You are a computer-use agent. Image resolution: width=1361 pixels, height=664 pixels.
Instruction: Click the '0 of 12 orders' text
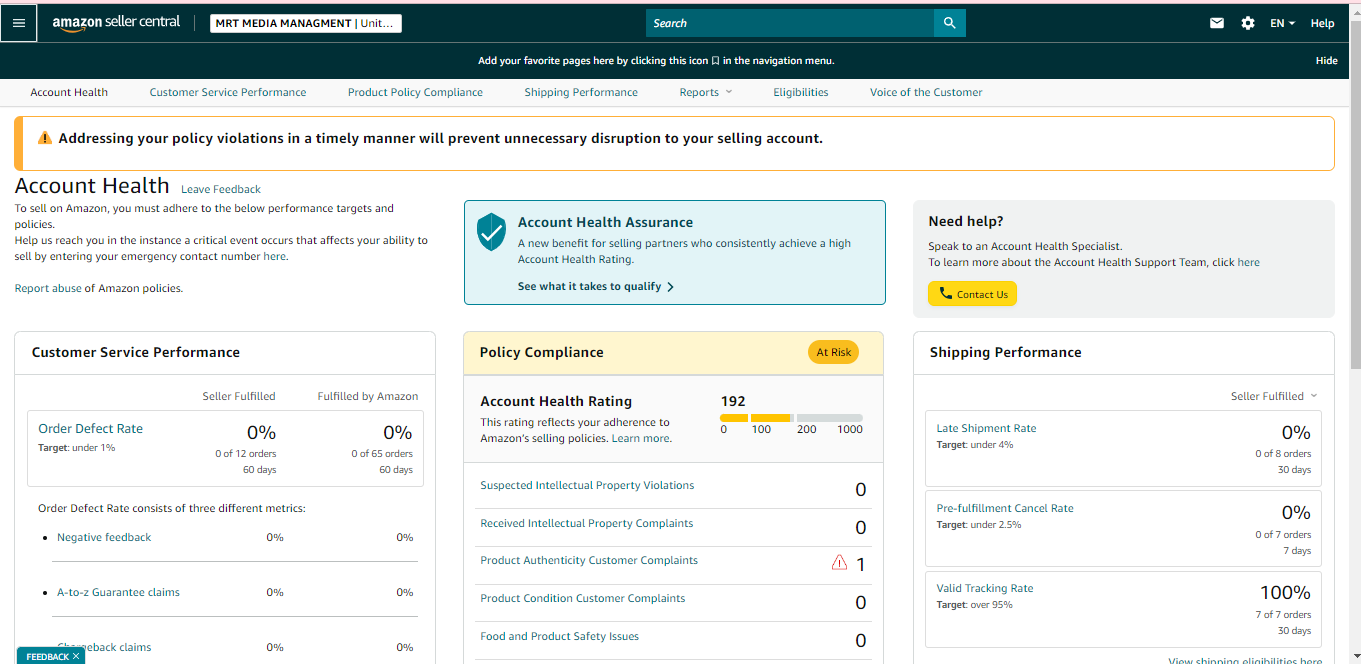pyautogui.click(x=245, y=454)
